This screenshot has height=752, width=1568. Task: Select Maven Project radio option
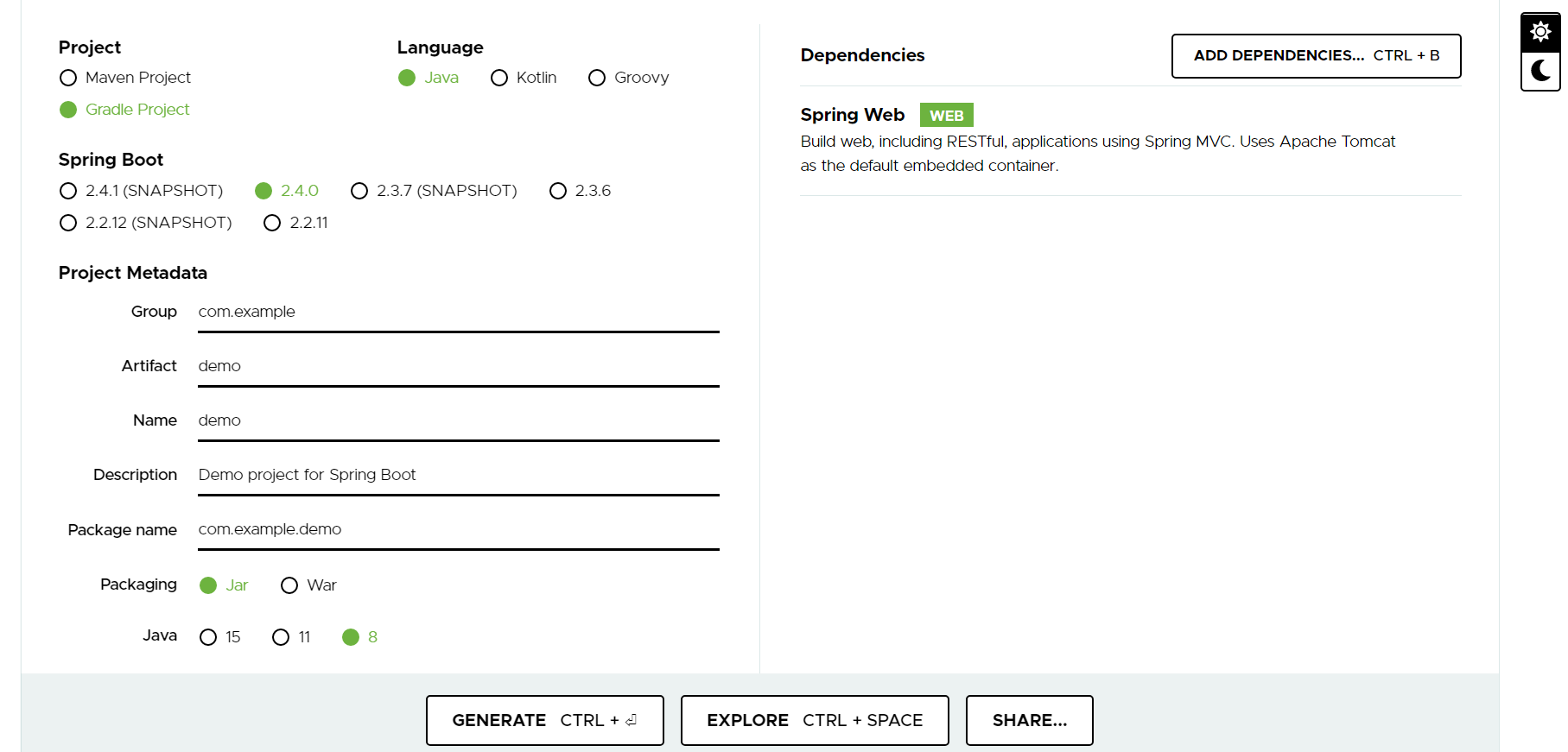(125, 78)
